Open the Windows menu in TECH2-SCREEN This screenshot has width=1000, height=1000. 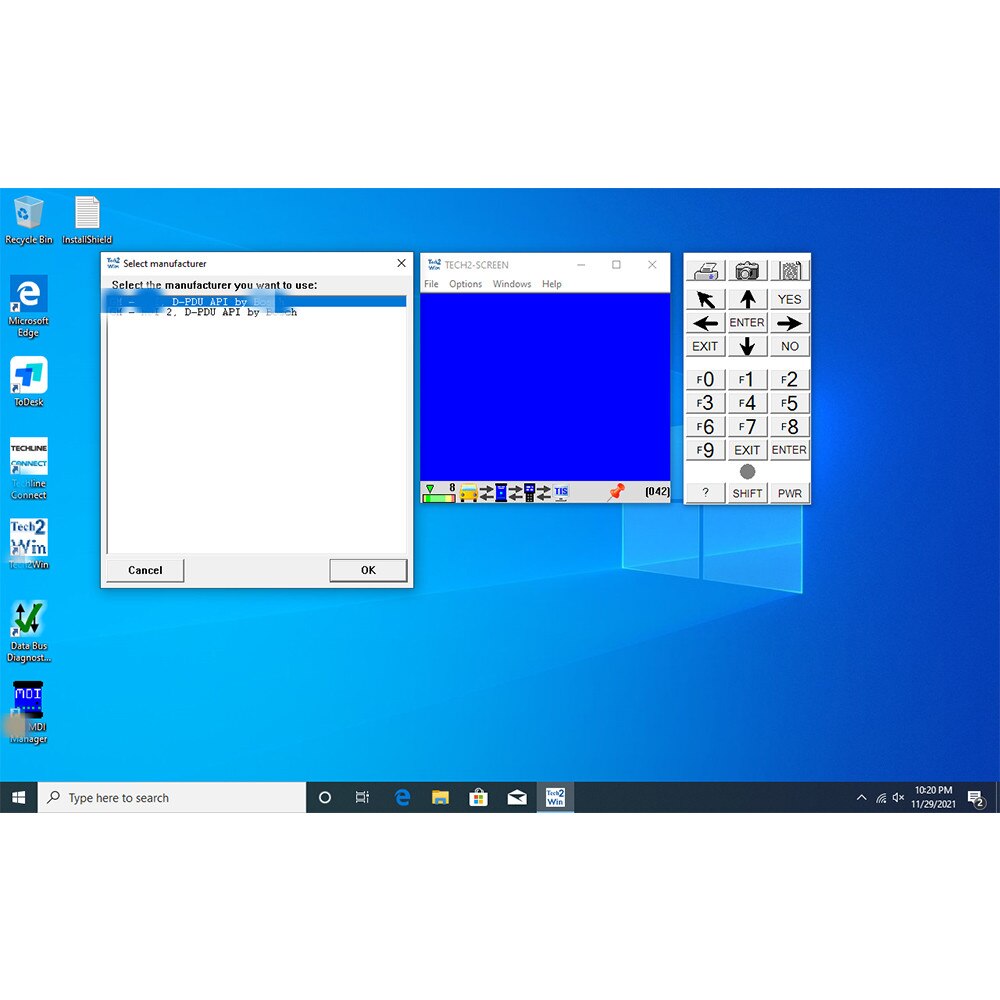coord(512,284)
